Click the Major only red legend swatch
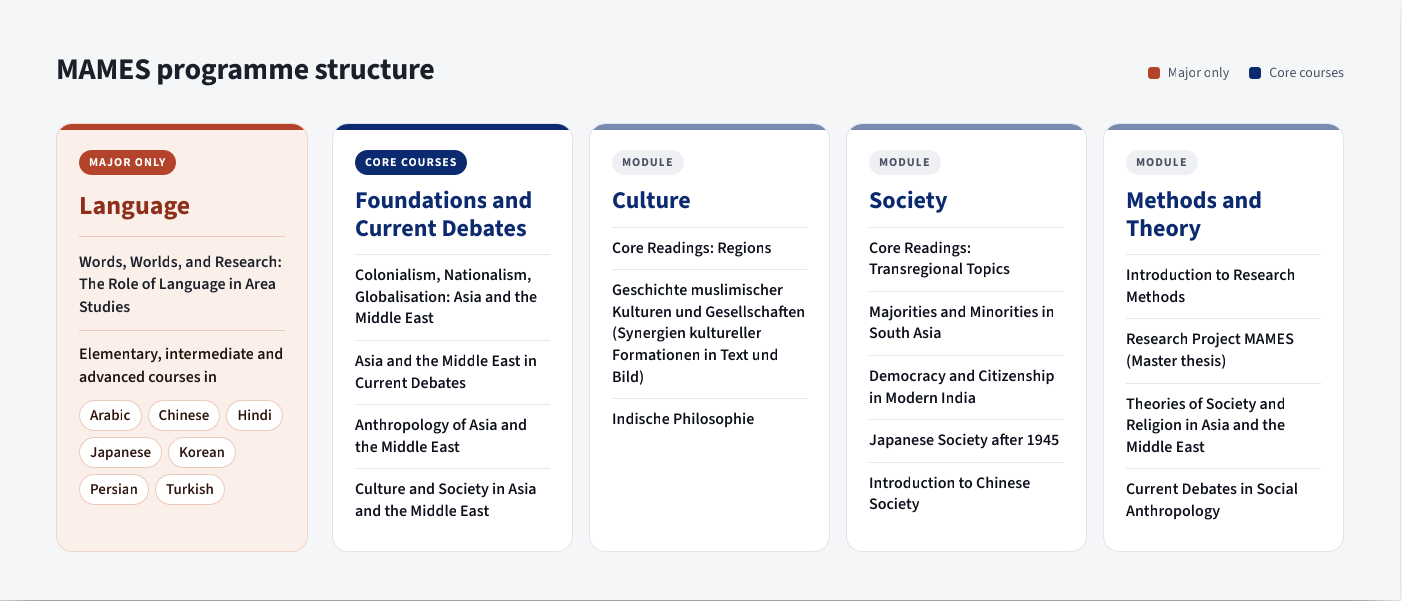 [x=1154, y=73]
